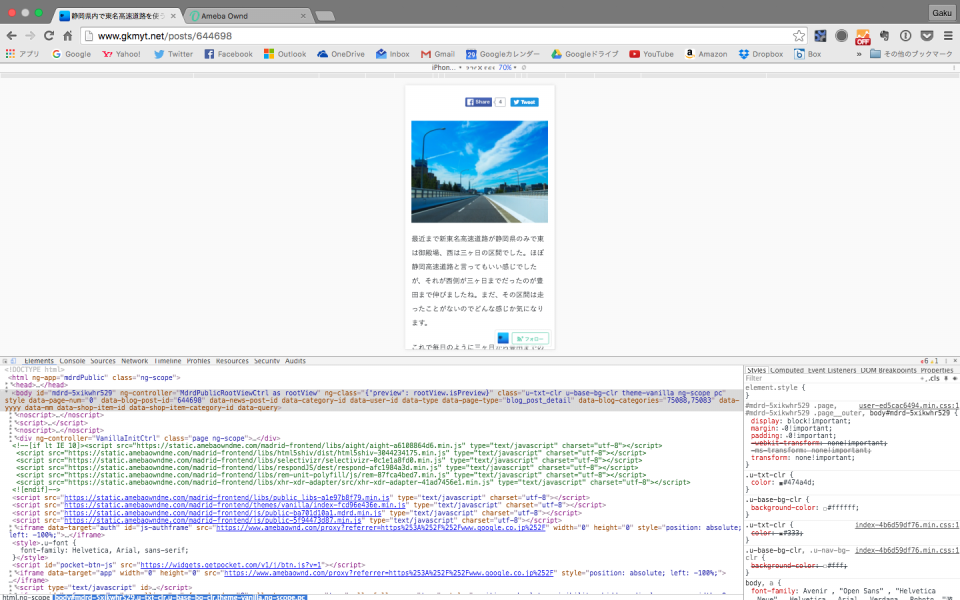The width and height of the screenshot is (960, 600).
Task: Click the フォロー follow button
Action: [x=530, y=339]
